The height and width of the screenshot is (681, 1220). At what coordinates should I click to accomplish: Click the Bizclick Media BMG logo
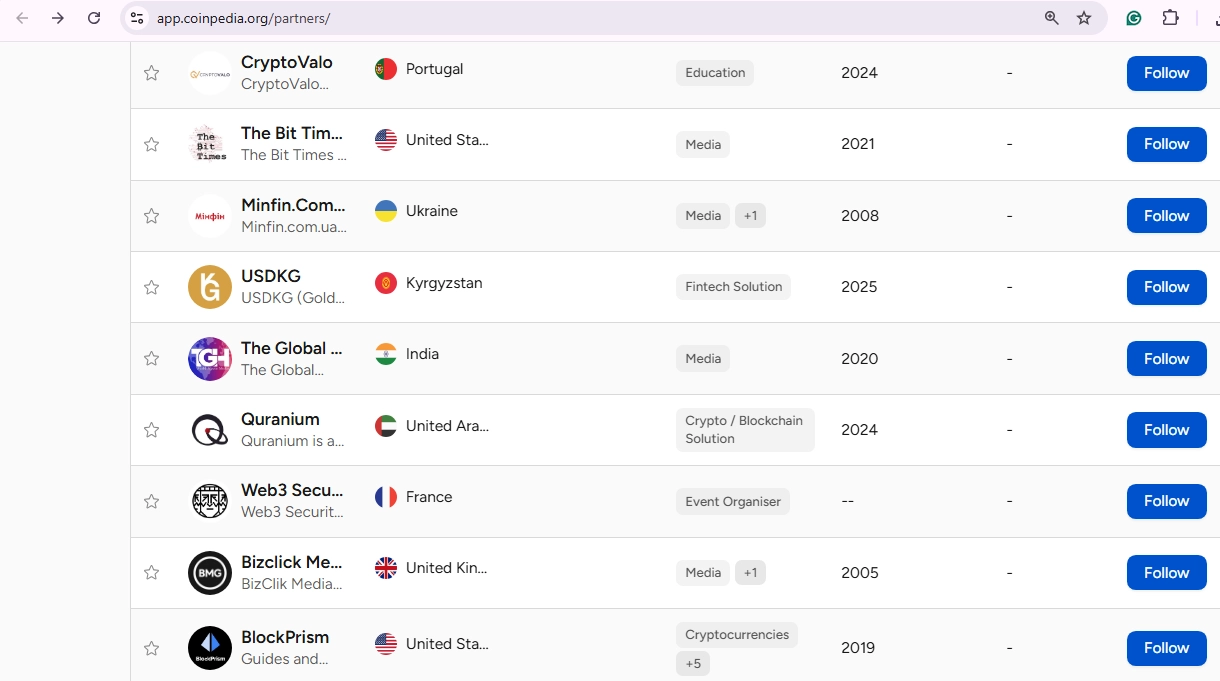(210, 573)
